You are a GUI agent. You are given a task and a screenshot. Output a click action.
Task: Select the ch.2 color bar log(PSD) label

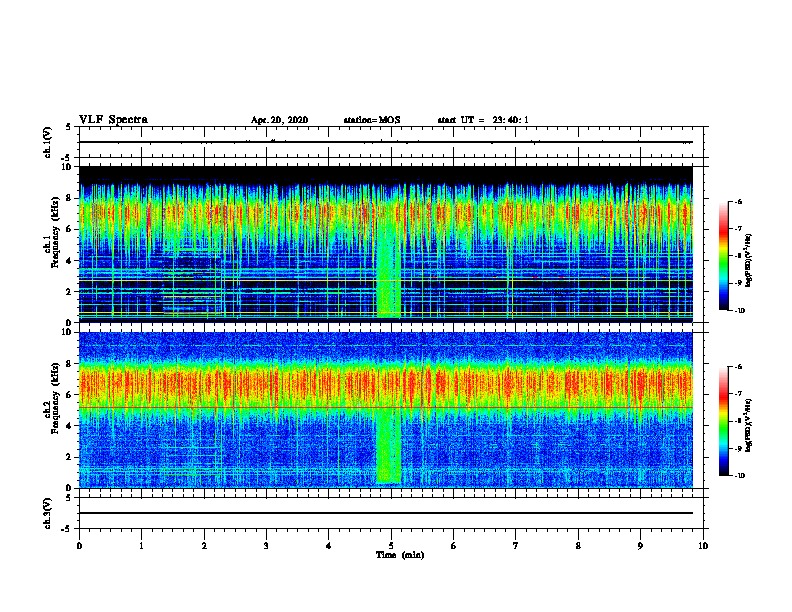(748, 425)
